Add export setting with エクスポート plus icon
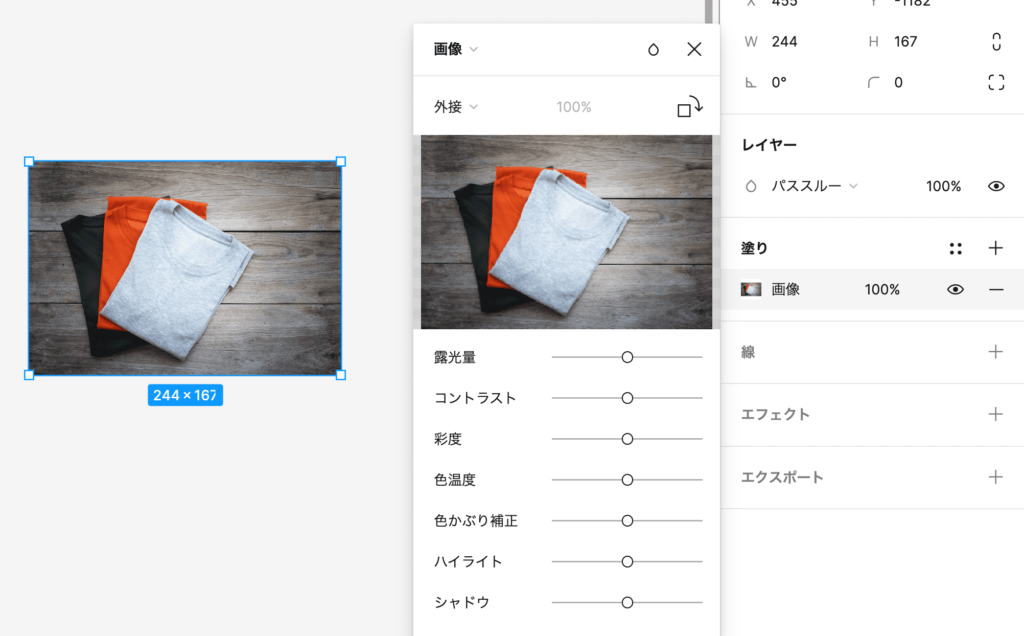The width and height of the screenshot is (1024, 636). pos(995,477)
